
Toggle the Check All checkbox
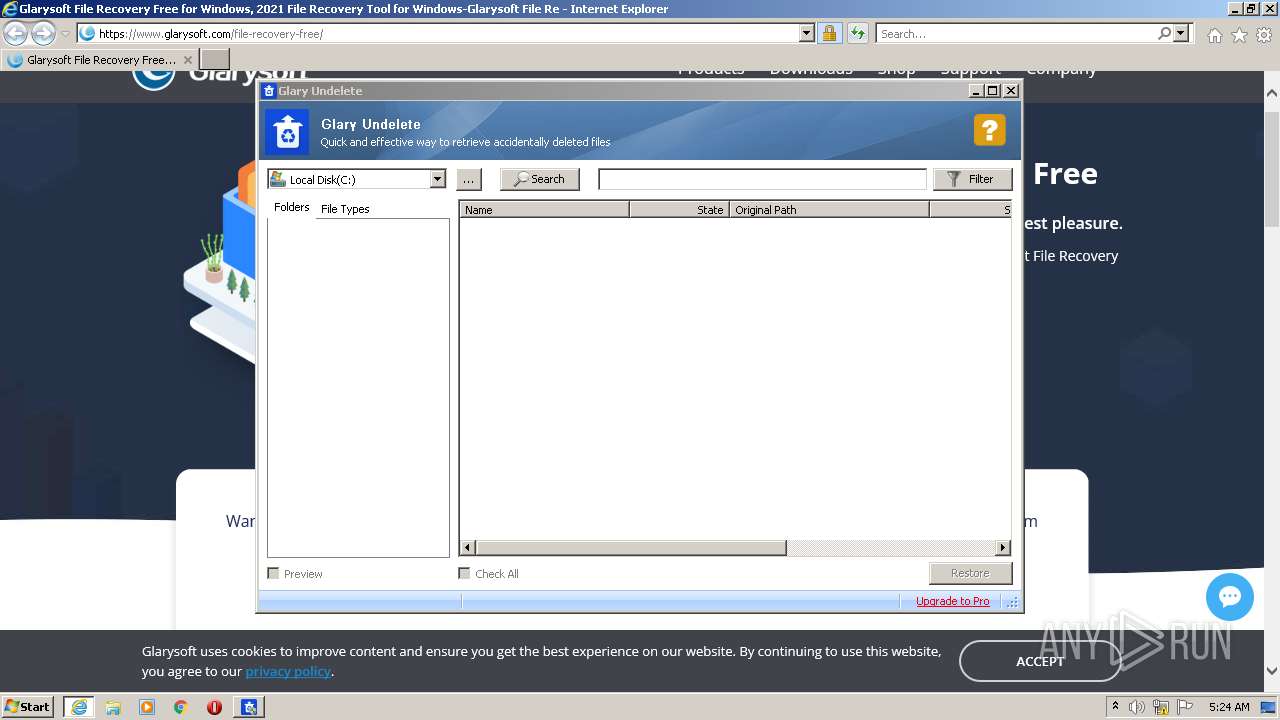coord(464,573)
